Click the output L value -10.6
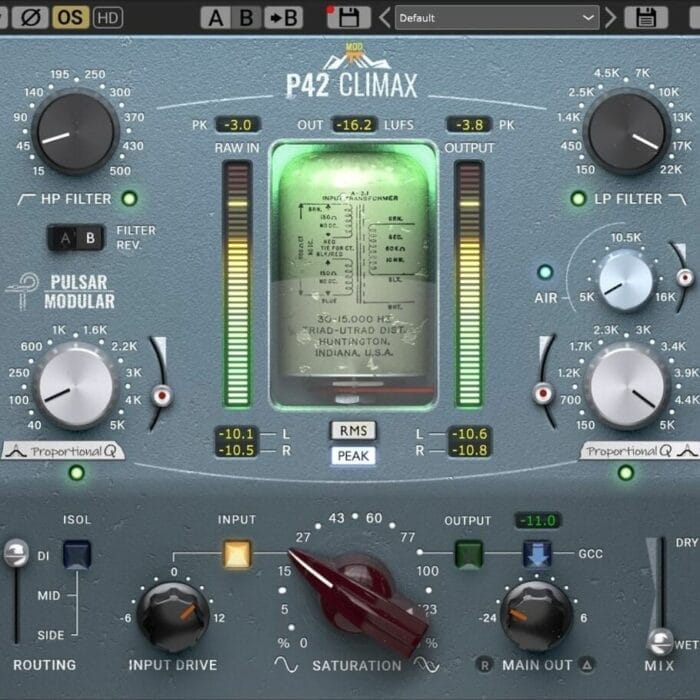Image resolution: width=700 pixels, height=700 pixels. click(469, 433)
